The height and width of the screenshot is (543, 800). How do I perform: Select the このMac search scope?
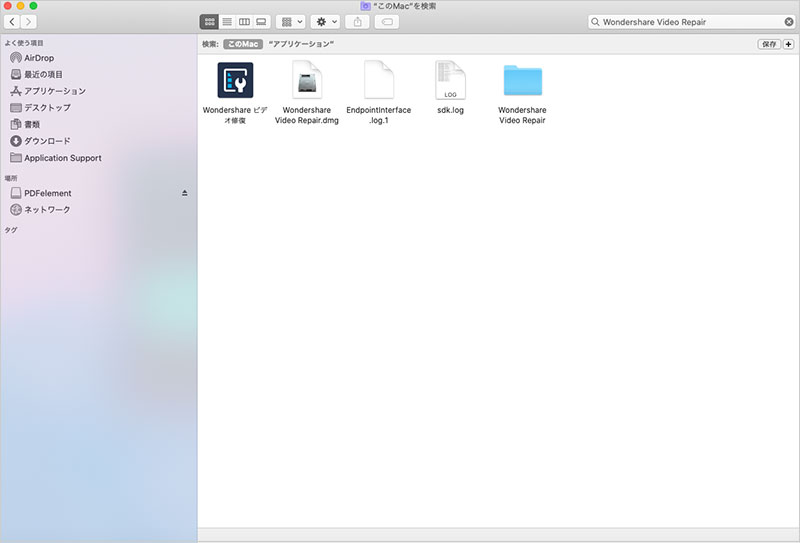(x=242, y=44)
